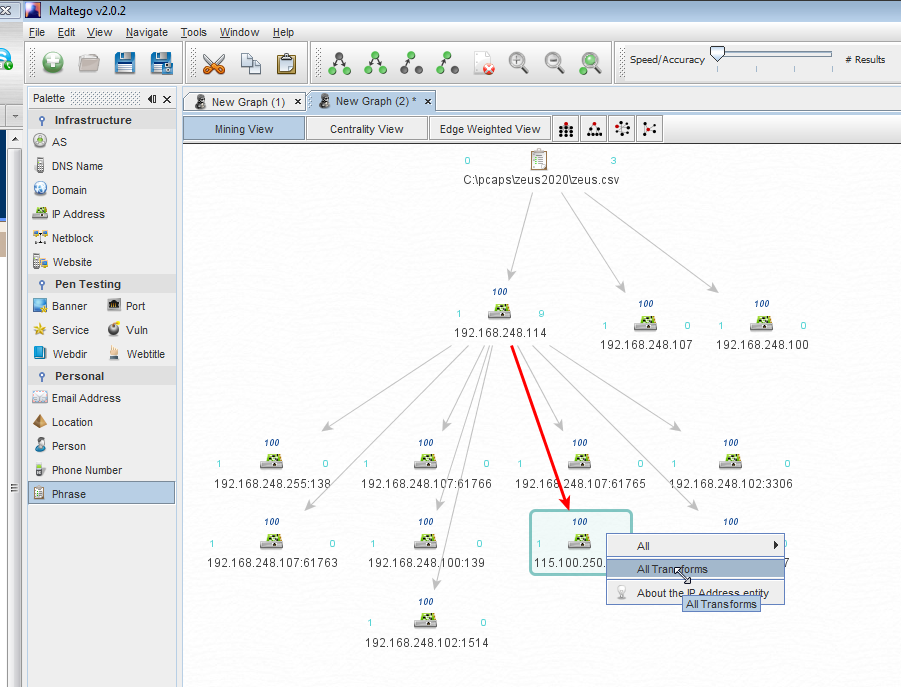
Task: Select the hierarchical layout icon
Action: pyautogui.click(x=594, y=129)
